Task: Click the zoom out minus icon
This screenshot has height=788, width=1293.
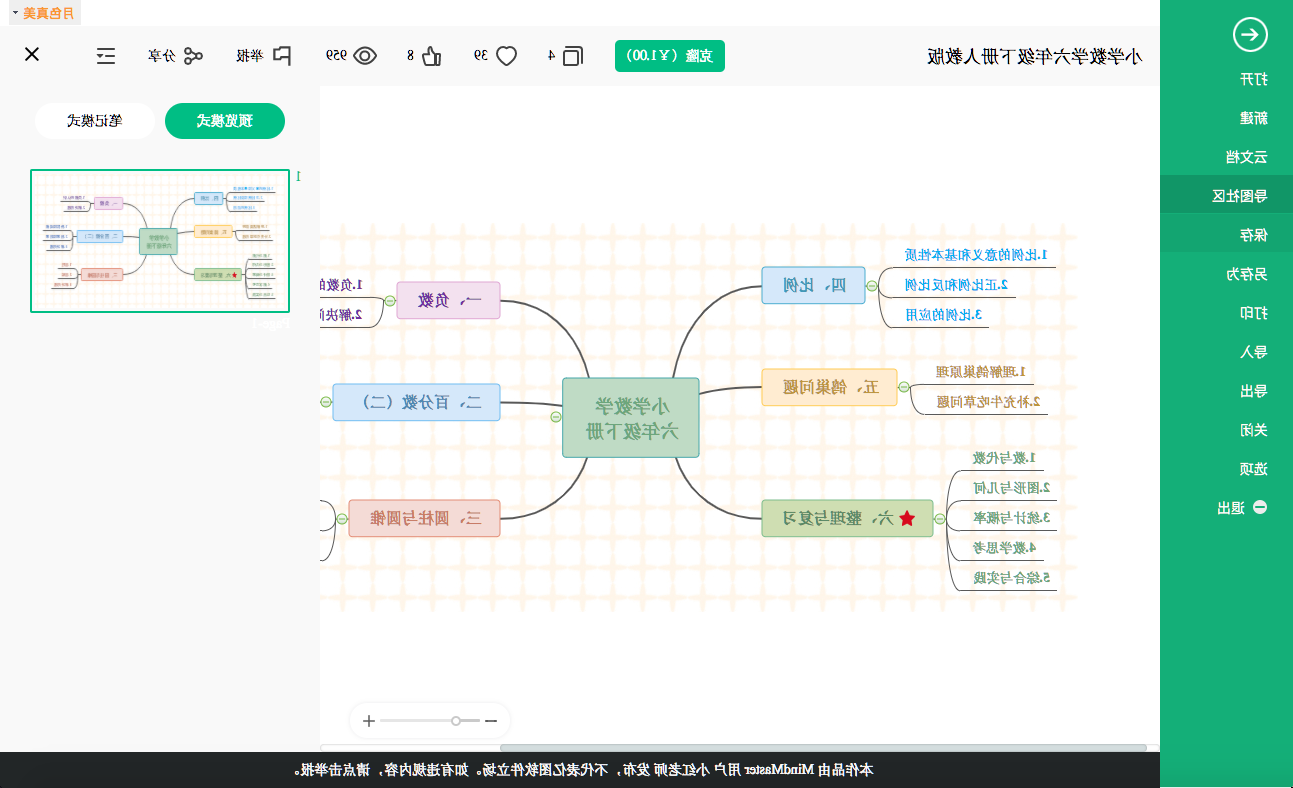Action: click(491, 721)
